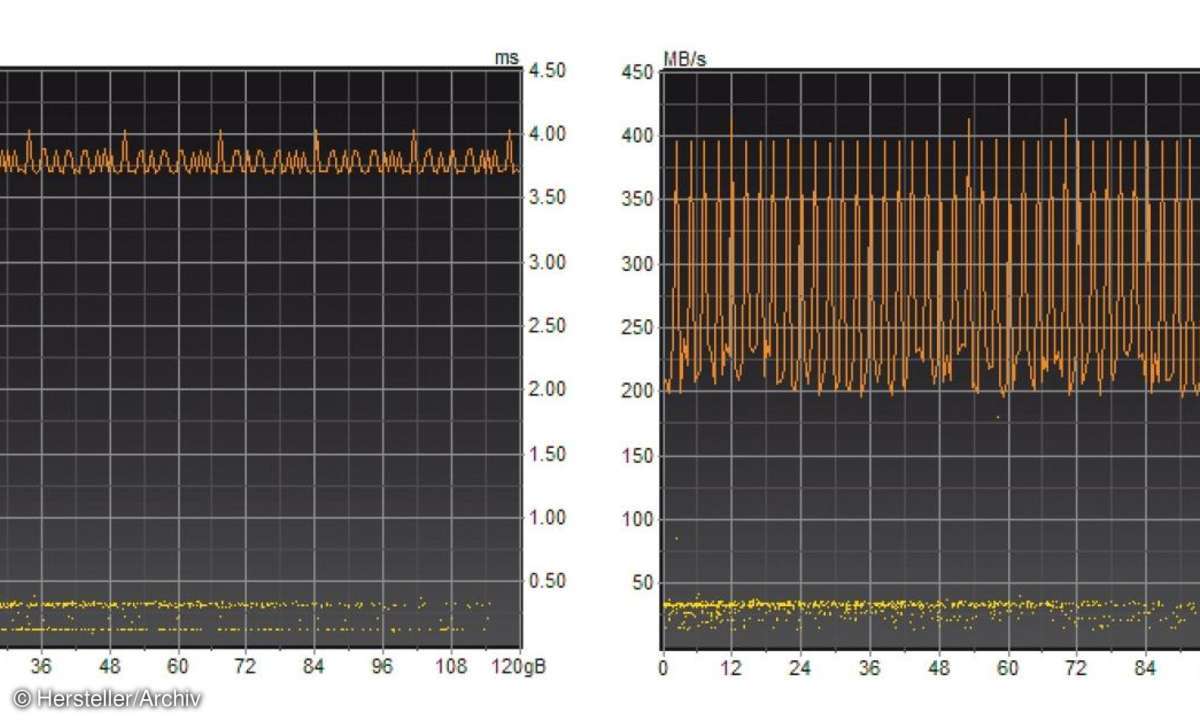Select the 72 label on the ms graph
Viewport: 1200px width, 720px height.
[246, 665]
